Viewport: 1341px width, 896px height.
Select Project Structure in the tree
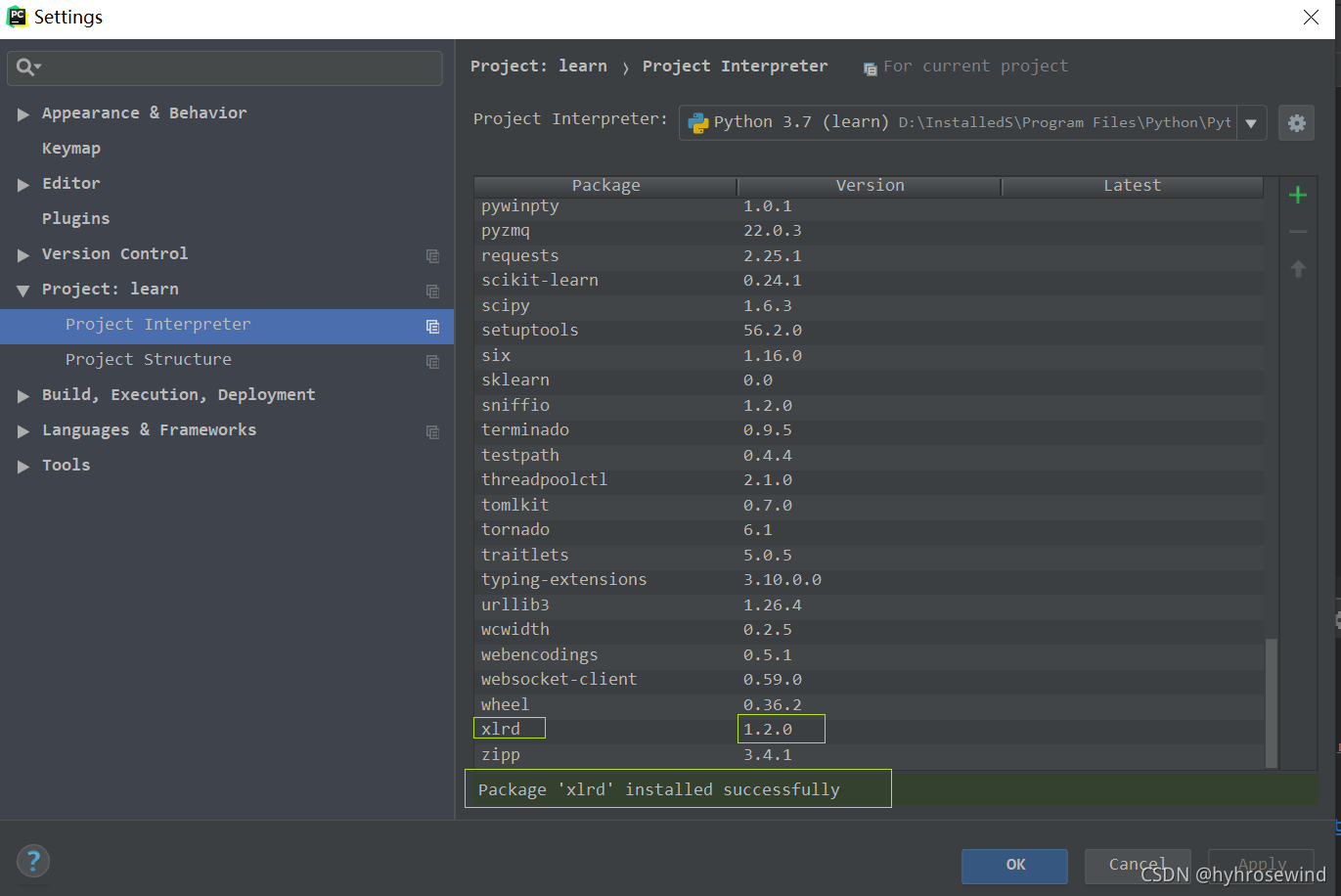click(227, 361)
